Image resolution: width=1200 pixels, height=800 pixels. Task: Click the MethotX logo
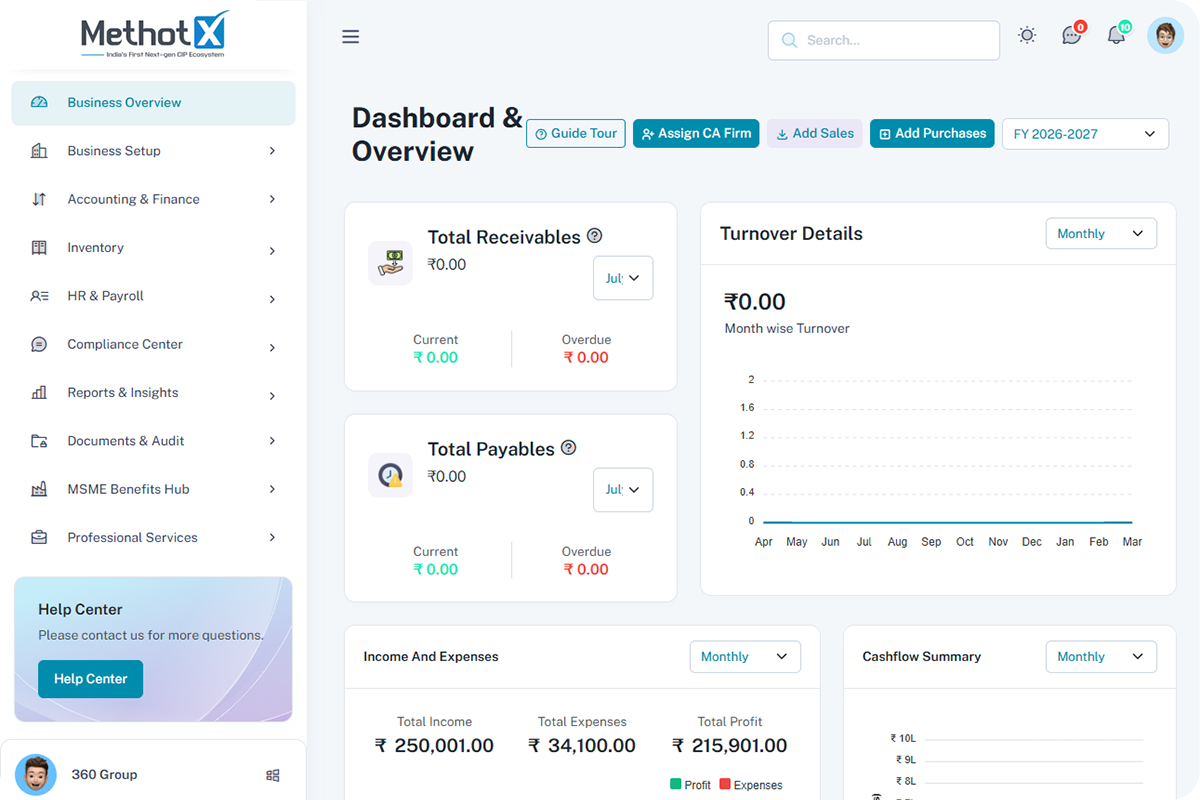pos(155,35)
